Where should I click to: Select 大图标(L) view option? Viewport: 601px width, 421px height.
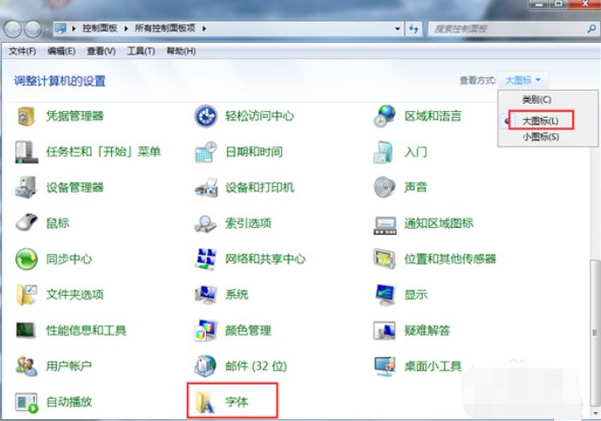541,120
